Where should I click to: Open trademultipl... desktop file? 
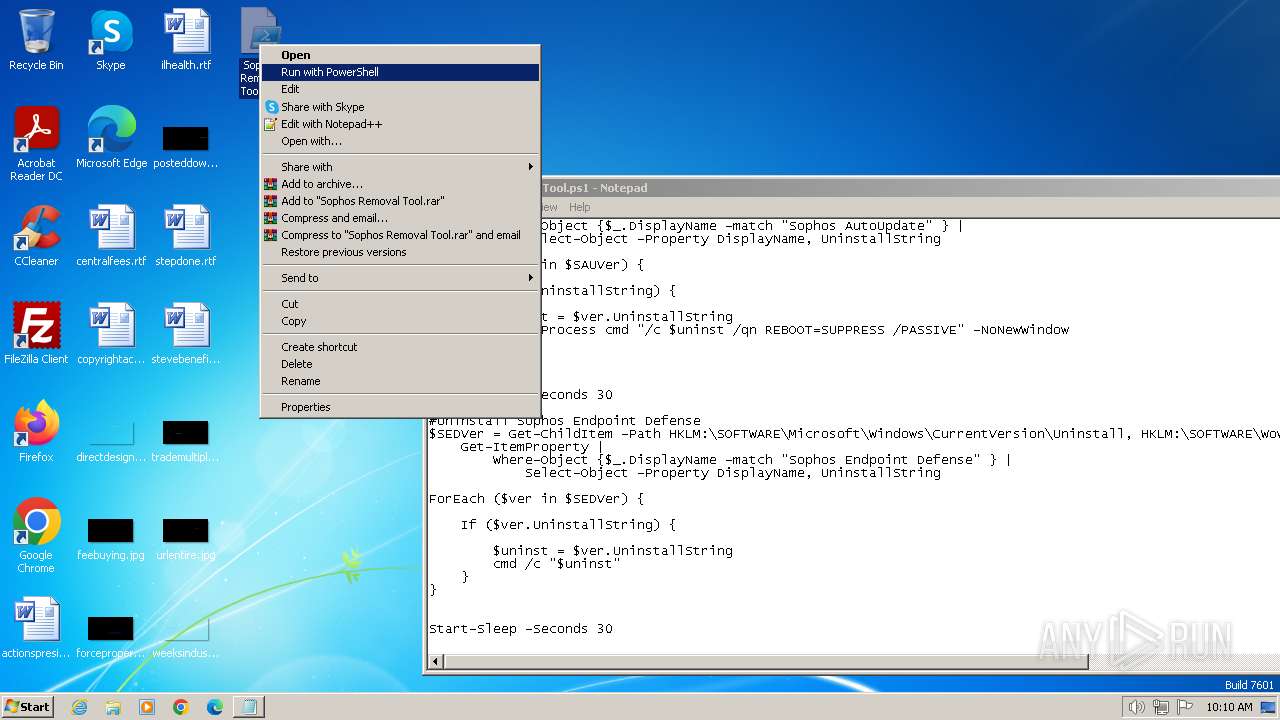[x=186, y=440]
